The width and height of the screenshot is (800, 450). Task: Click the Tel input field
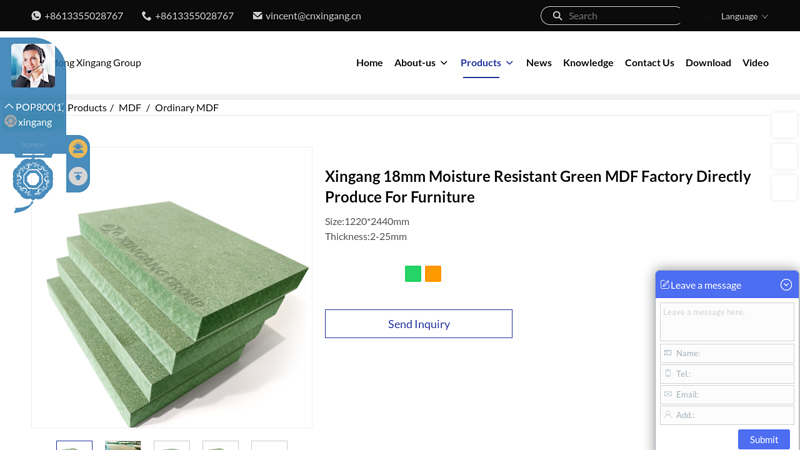[x=727, y=373]
